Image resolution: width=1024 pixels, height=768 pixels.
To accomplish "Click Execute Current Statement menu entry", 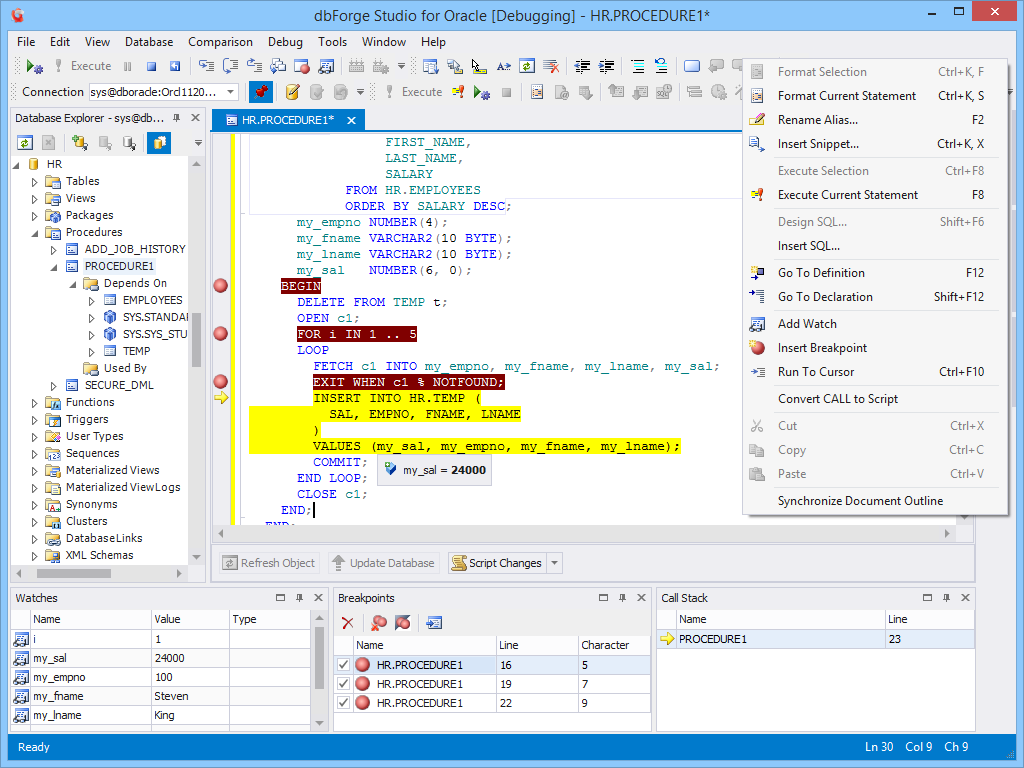I will click(x=875, y=195).
